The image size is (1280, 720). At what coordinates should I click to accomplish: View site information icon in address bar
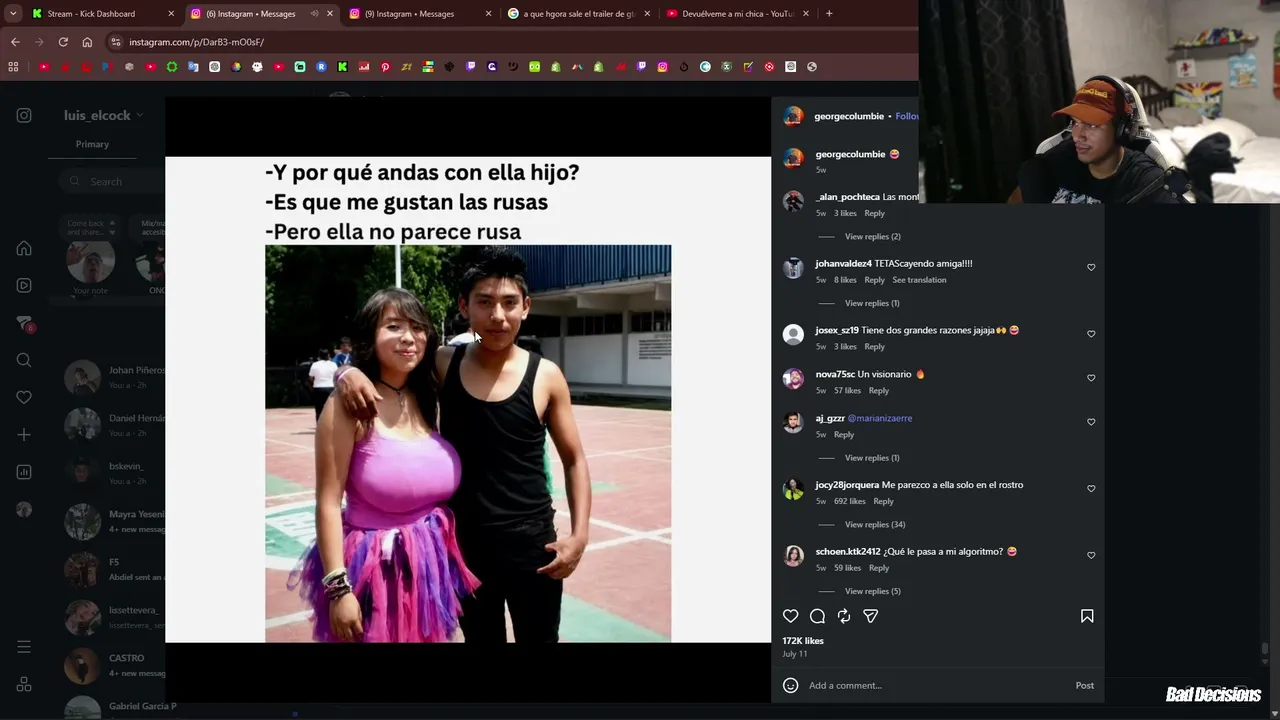tap(116, 42)
